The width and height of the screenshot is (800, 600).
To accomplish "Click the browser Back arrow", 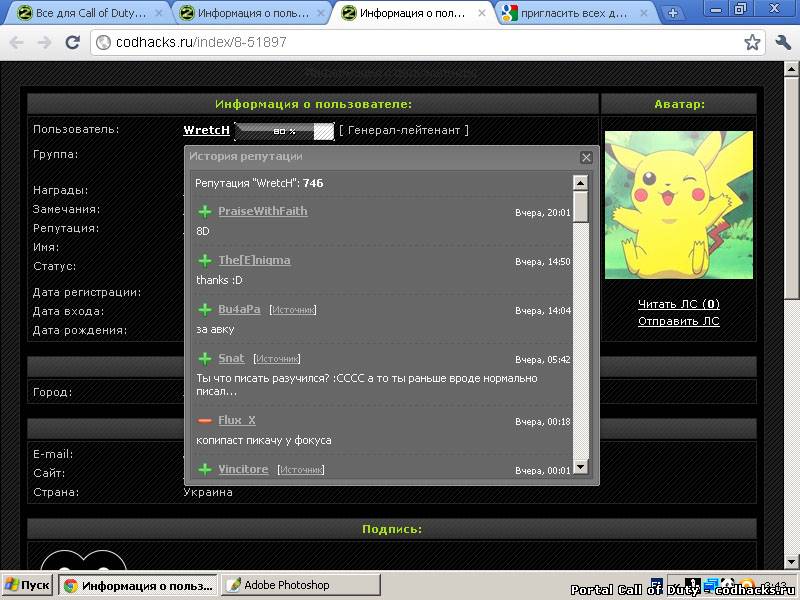I will tap(16, 42).
